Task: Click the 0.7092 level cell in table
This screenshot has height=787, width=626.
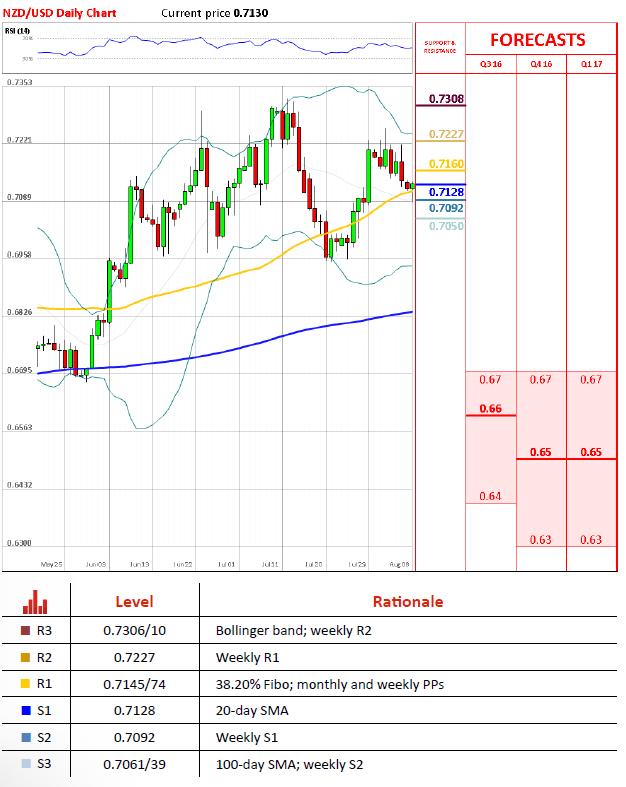Action: click(135, 738)
